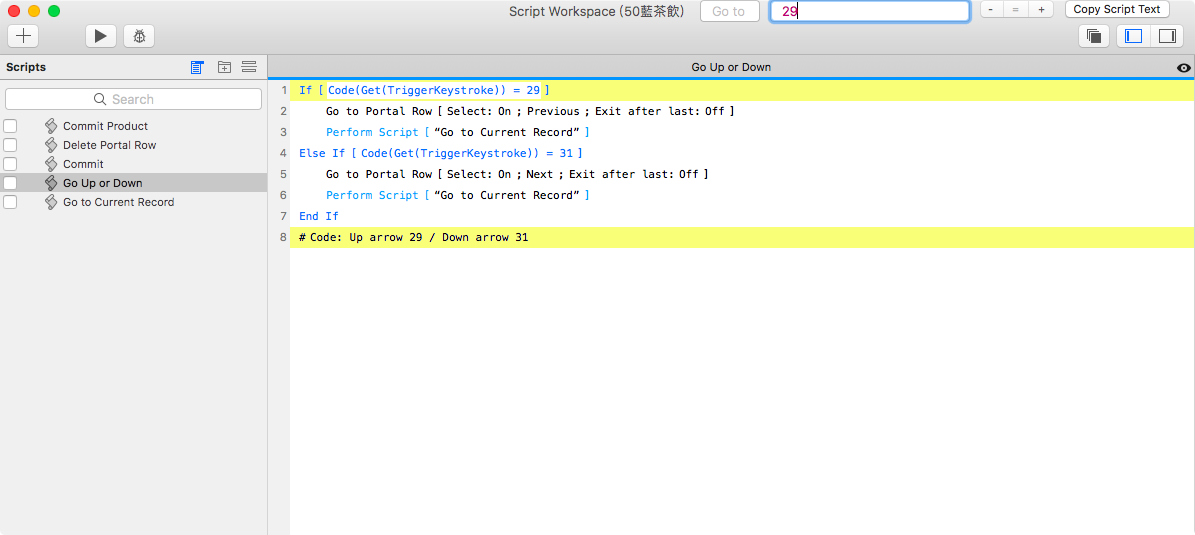Toggle the right steps pane button
The width and height of the screenshot is (1195, 535).
(x=1166, y=36)
